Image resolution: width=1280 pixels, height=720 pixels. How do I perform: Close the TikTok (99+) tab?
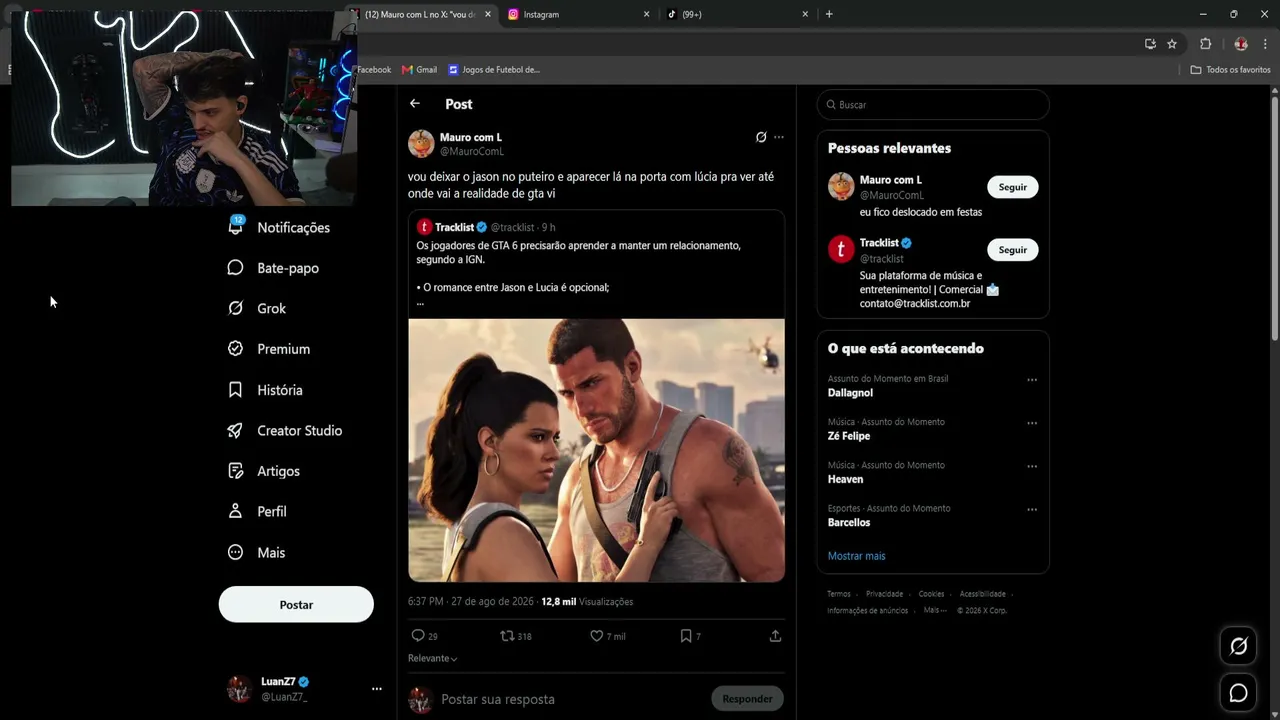pyautogui.click(x=805, y=14)
